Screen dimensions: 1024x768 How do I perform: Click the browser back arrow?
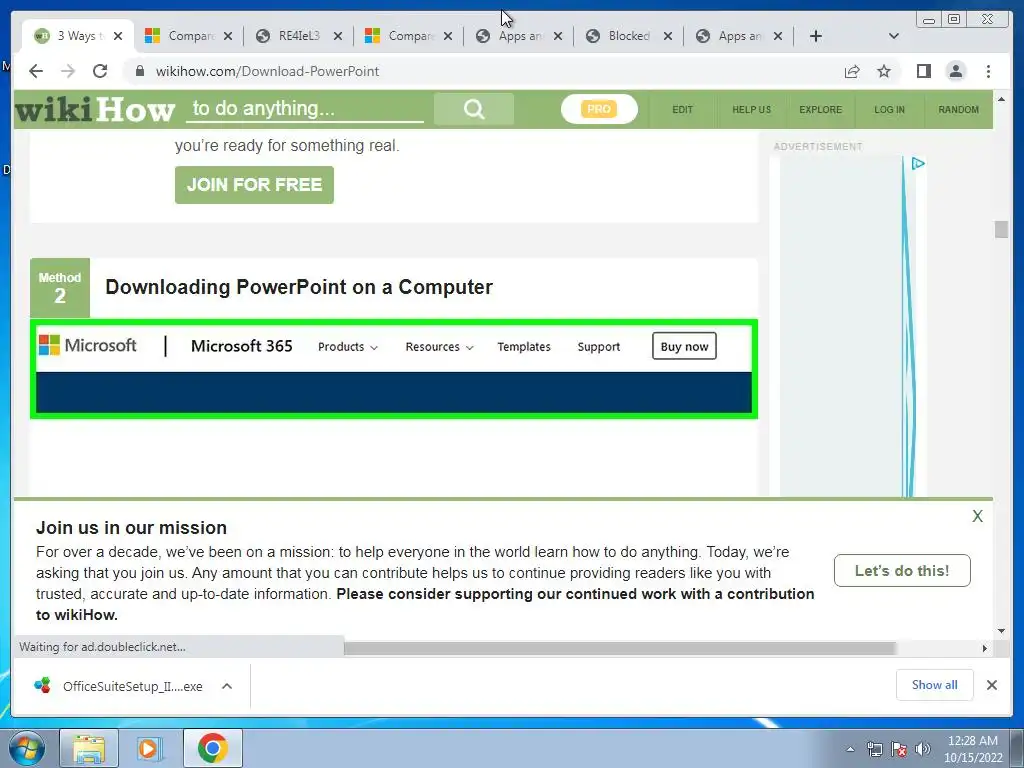[36, 71]
